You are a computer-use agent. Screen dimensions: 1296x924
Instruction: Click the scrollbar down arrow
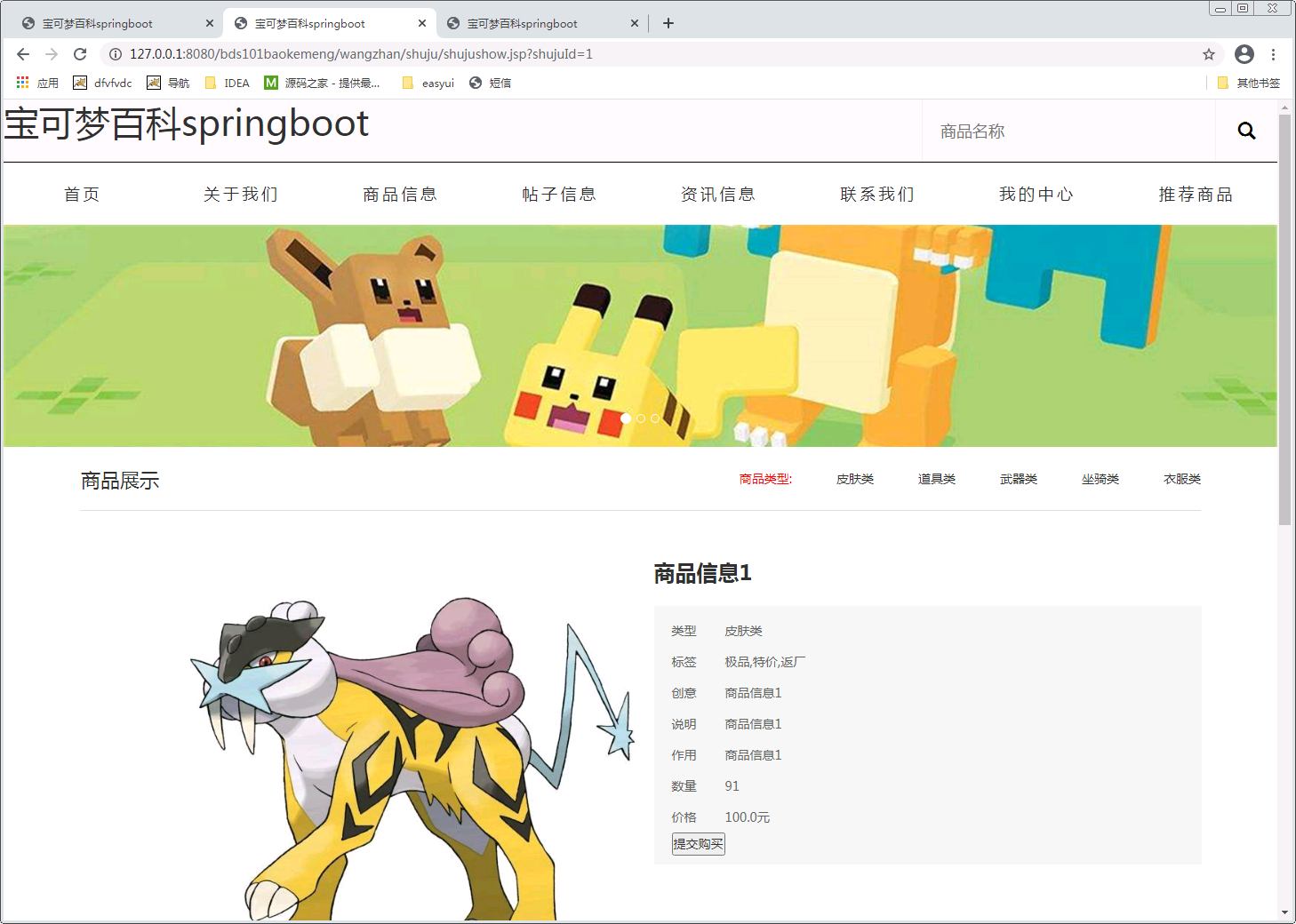(1284, 912)
